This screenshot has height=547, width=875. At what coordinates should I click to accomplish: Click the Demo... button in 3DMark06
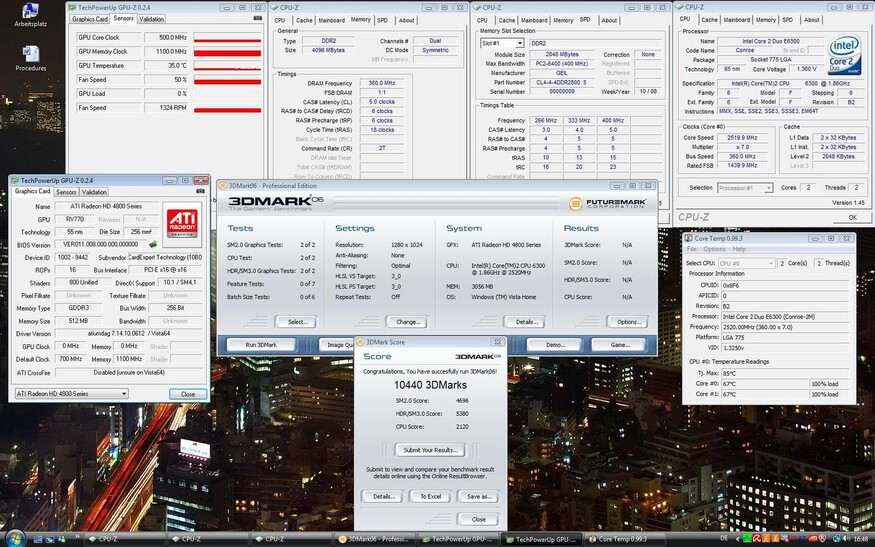point(555,345)
